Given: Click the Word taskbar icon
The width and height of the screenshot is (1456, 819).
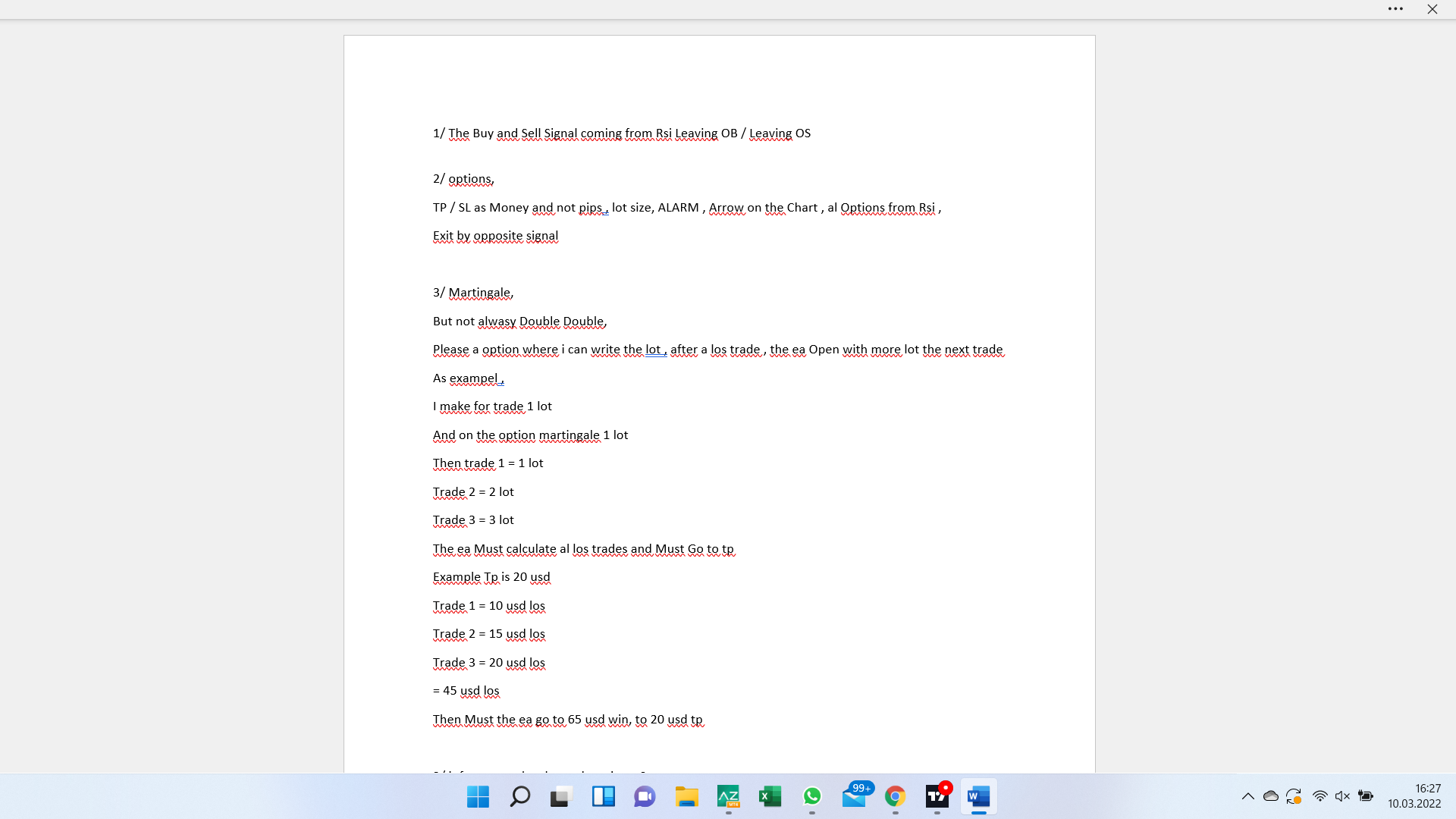Looking at the screenshot, I should point(978,796).
